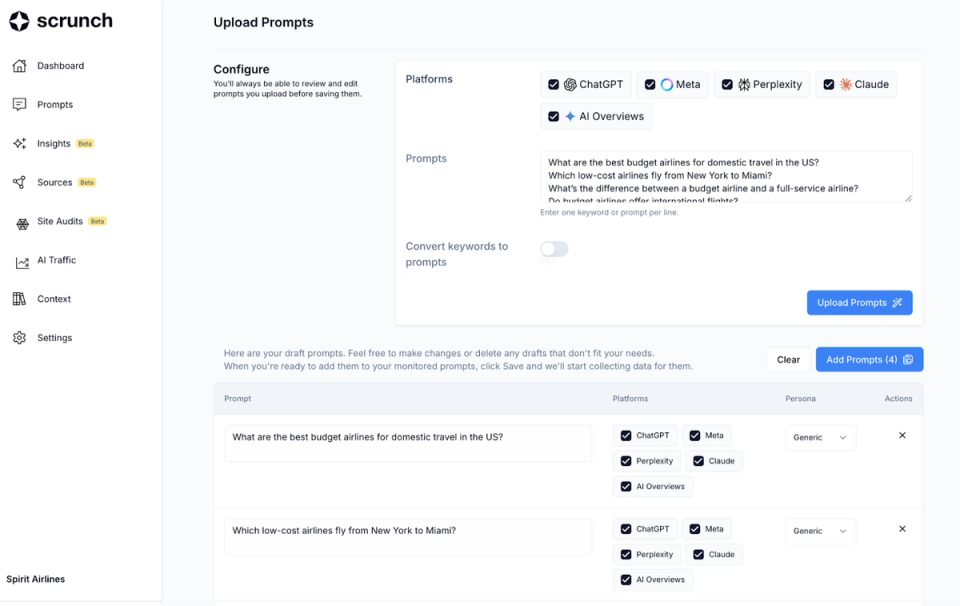Click the AI Overviews sparkle logo in Configure
Screen dimensions: 960x606
coord(570,116)
